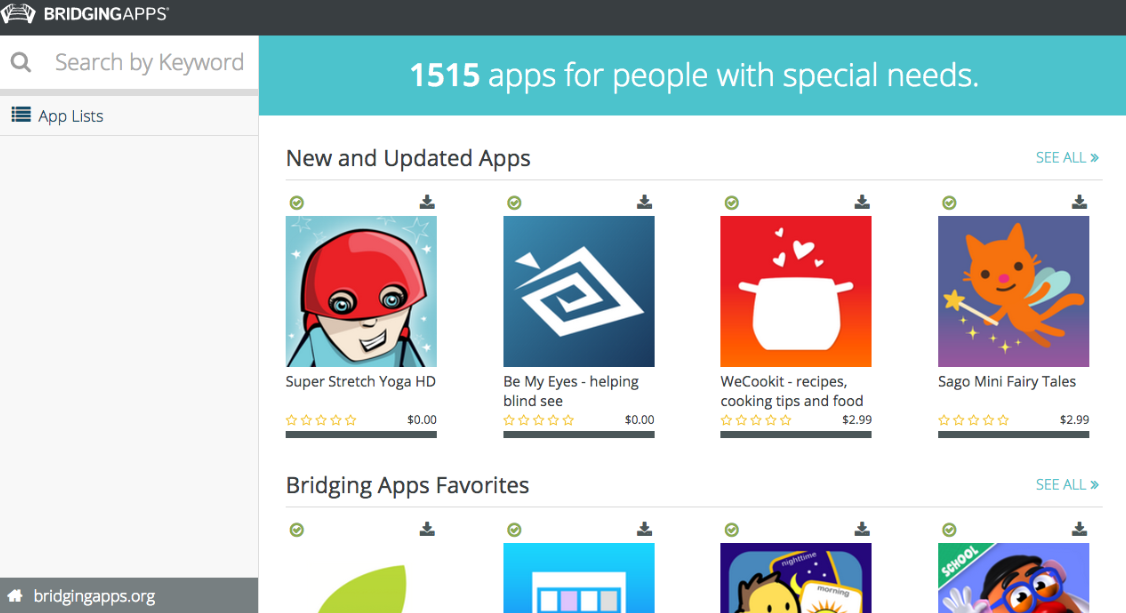
Task: Click the download icon above WeCookit
Action: click(862, 201)
